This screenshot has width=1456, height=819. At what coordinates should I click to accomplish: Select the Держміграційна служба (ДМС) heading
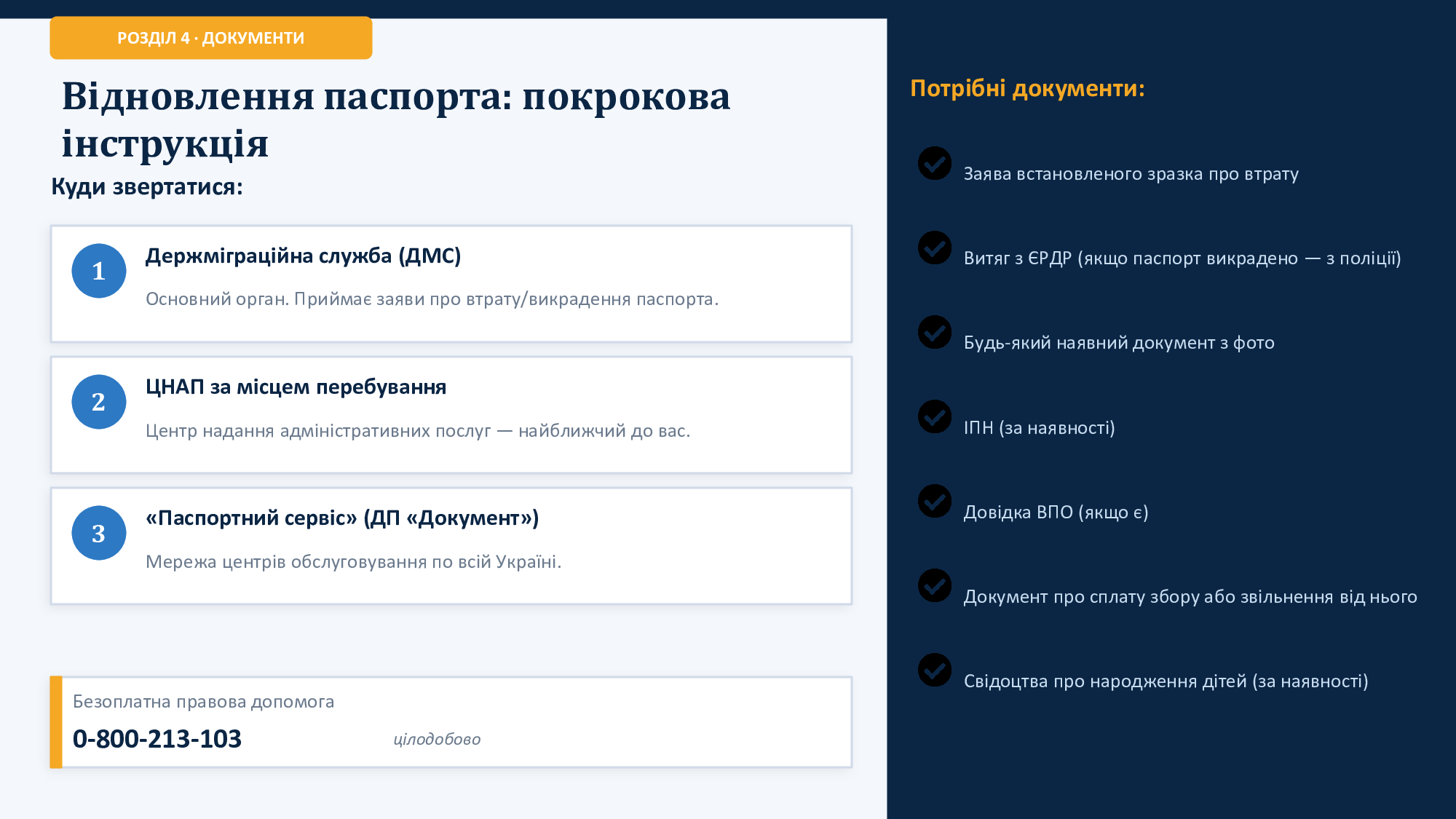click(303, 256)
